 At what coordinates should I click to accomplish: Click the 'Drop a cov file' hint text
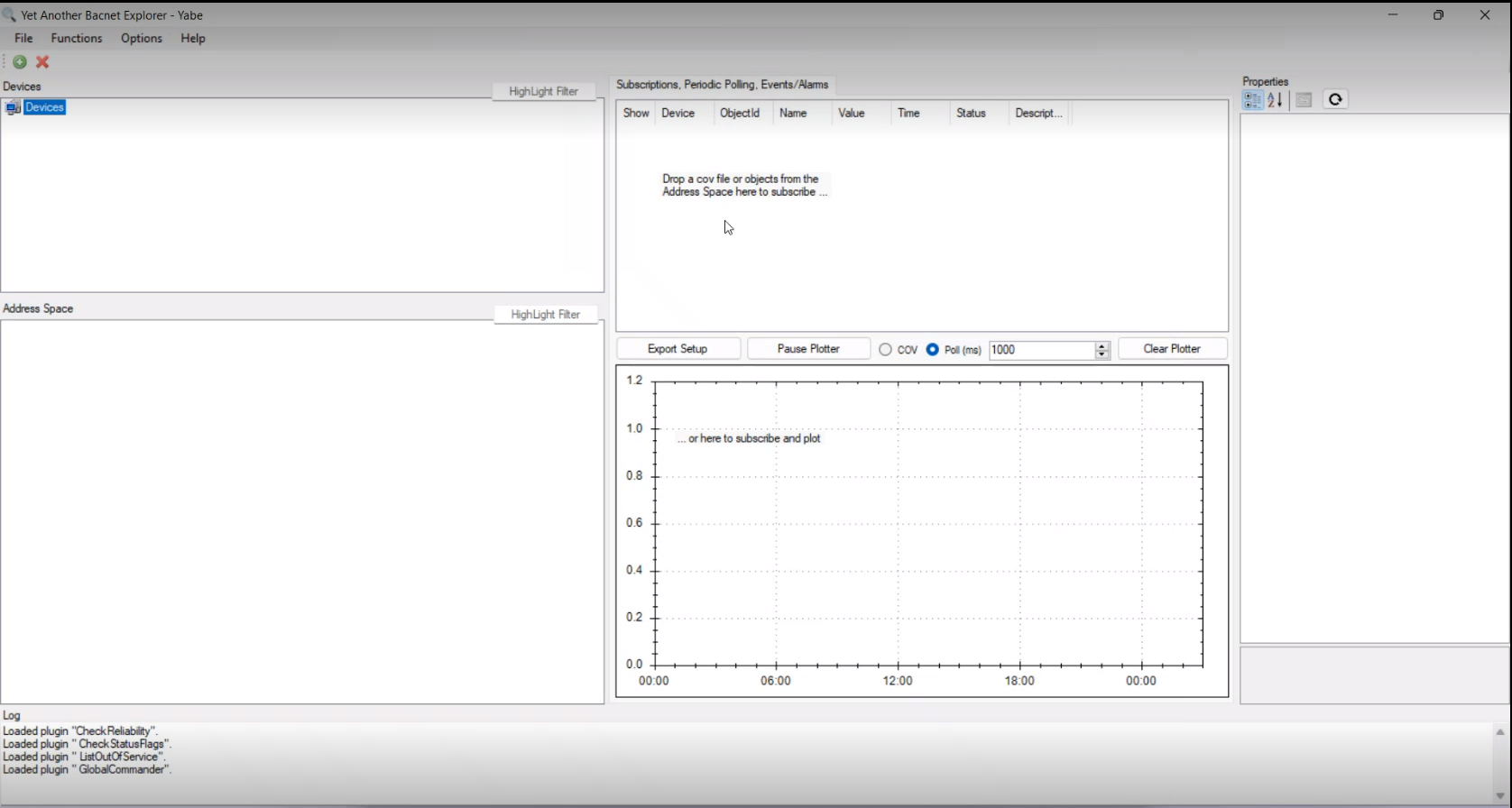tap(745, 186)
